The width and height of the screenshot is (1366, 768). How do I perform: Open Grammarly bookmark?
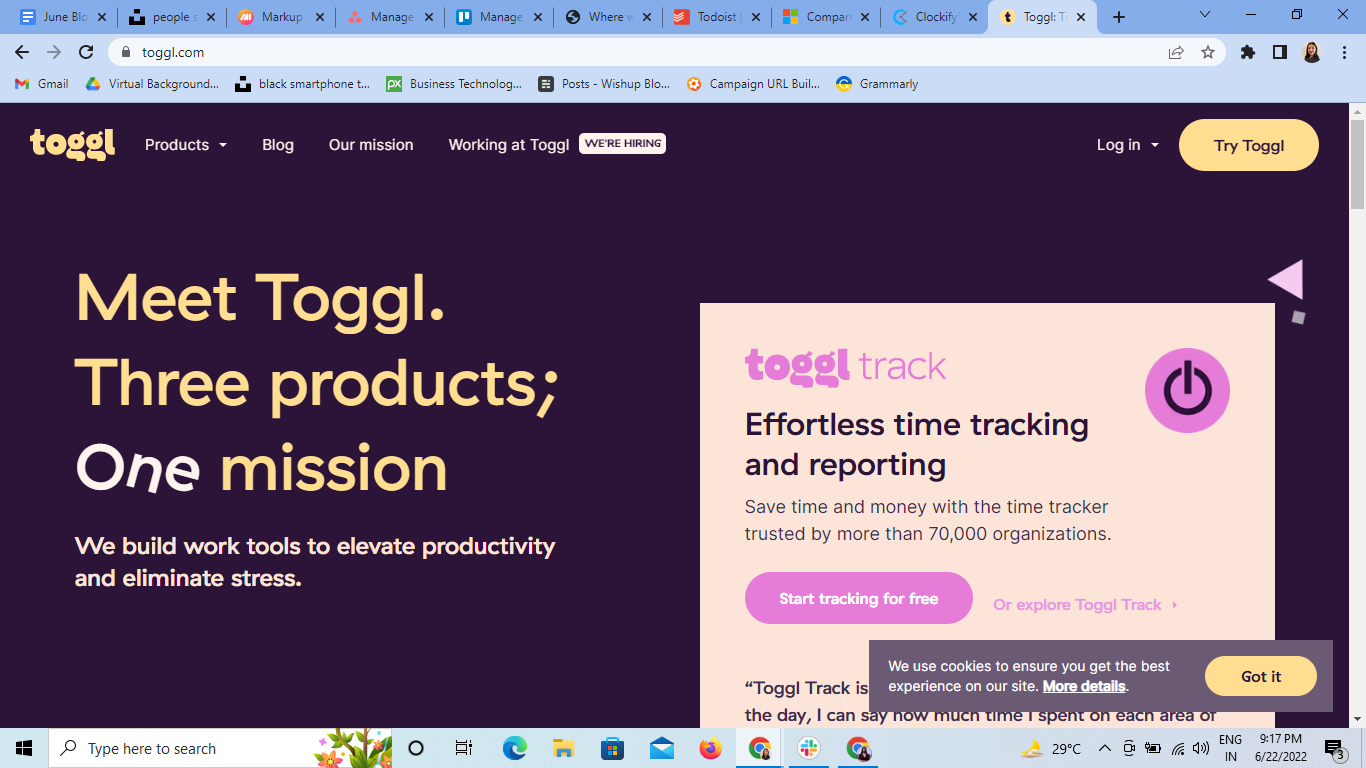point(877,84)
